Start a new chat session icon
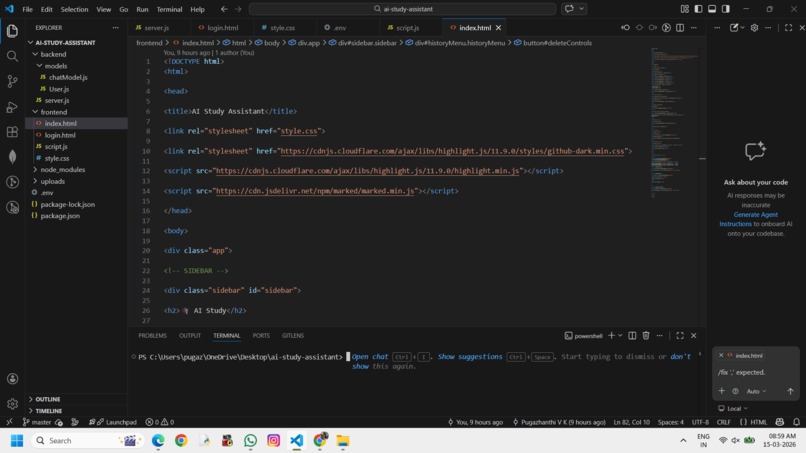Viewport: 806px width, 453px height. pyautogui.click(x=734, y=28)
